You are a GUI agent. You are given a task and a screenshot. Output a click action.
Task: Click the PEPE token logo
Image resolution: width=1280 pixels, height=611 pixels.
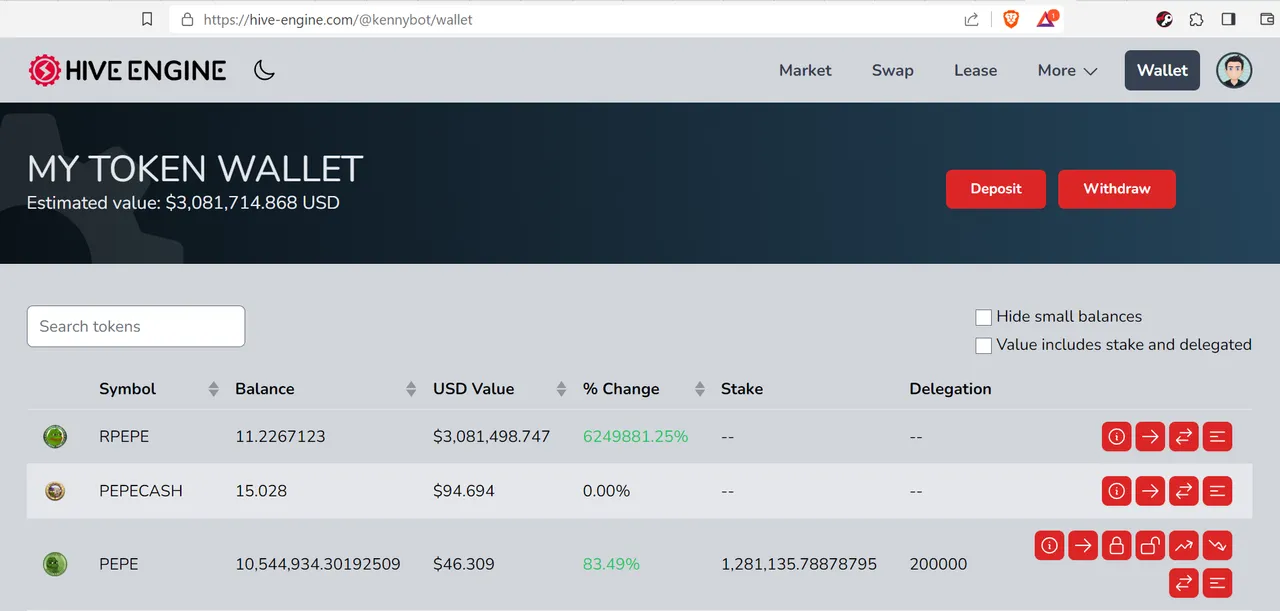[x=55, y=564]
